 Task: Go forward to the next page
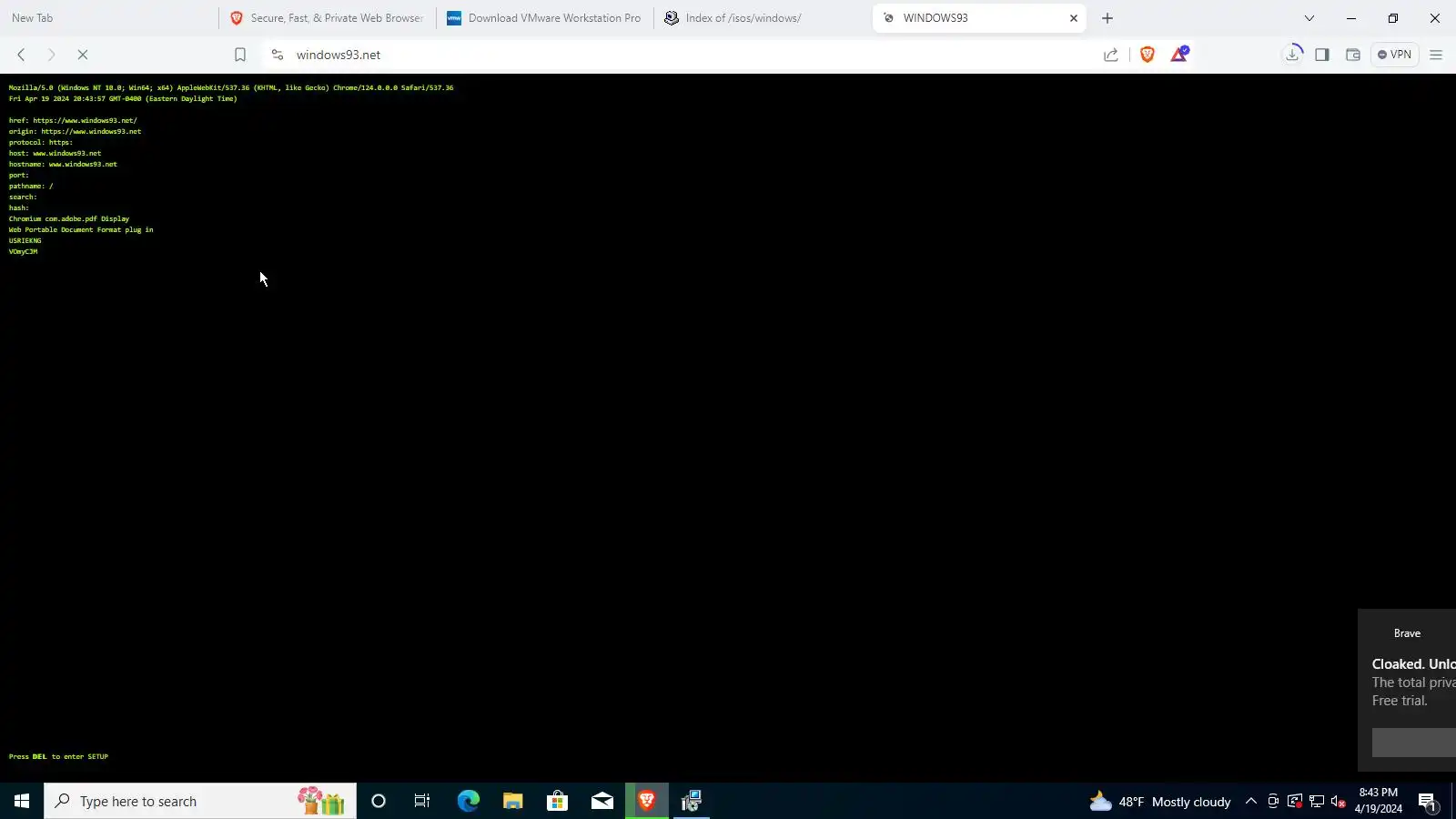[51, 55]
